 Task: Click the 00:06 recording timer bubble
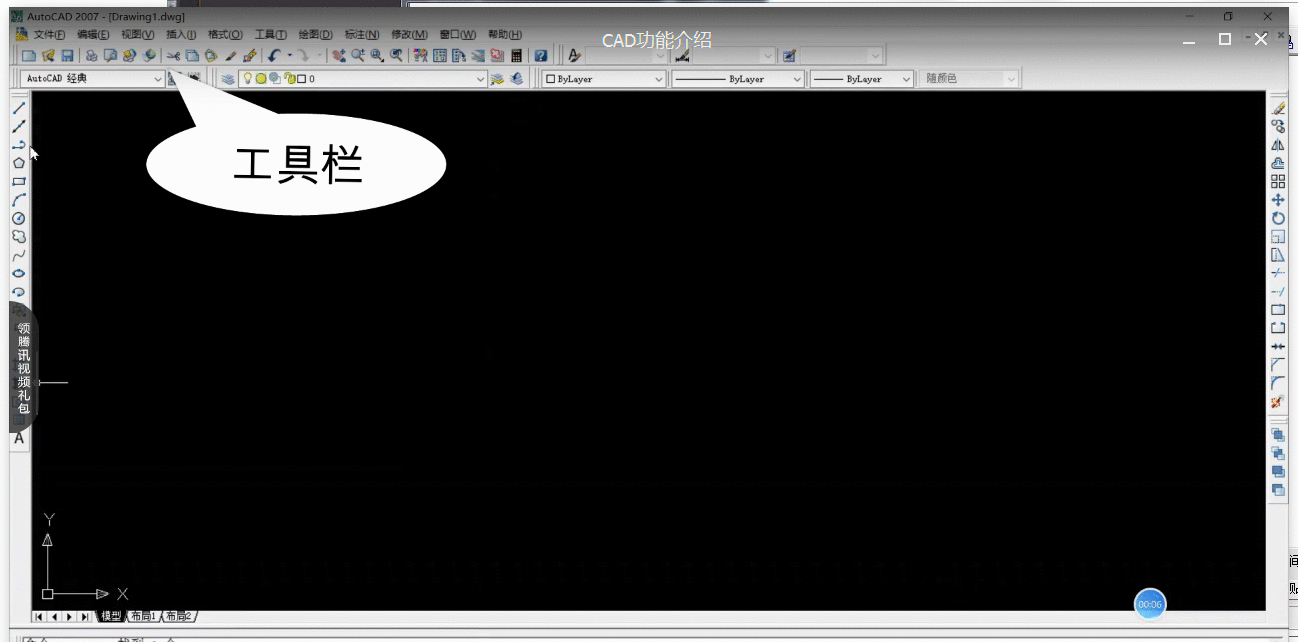[1150, 604]
